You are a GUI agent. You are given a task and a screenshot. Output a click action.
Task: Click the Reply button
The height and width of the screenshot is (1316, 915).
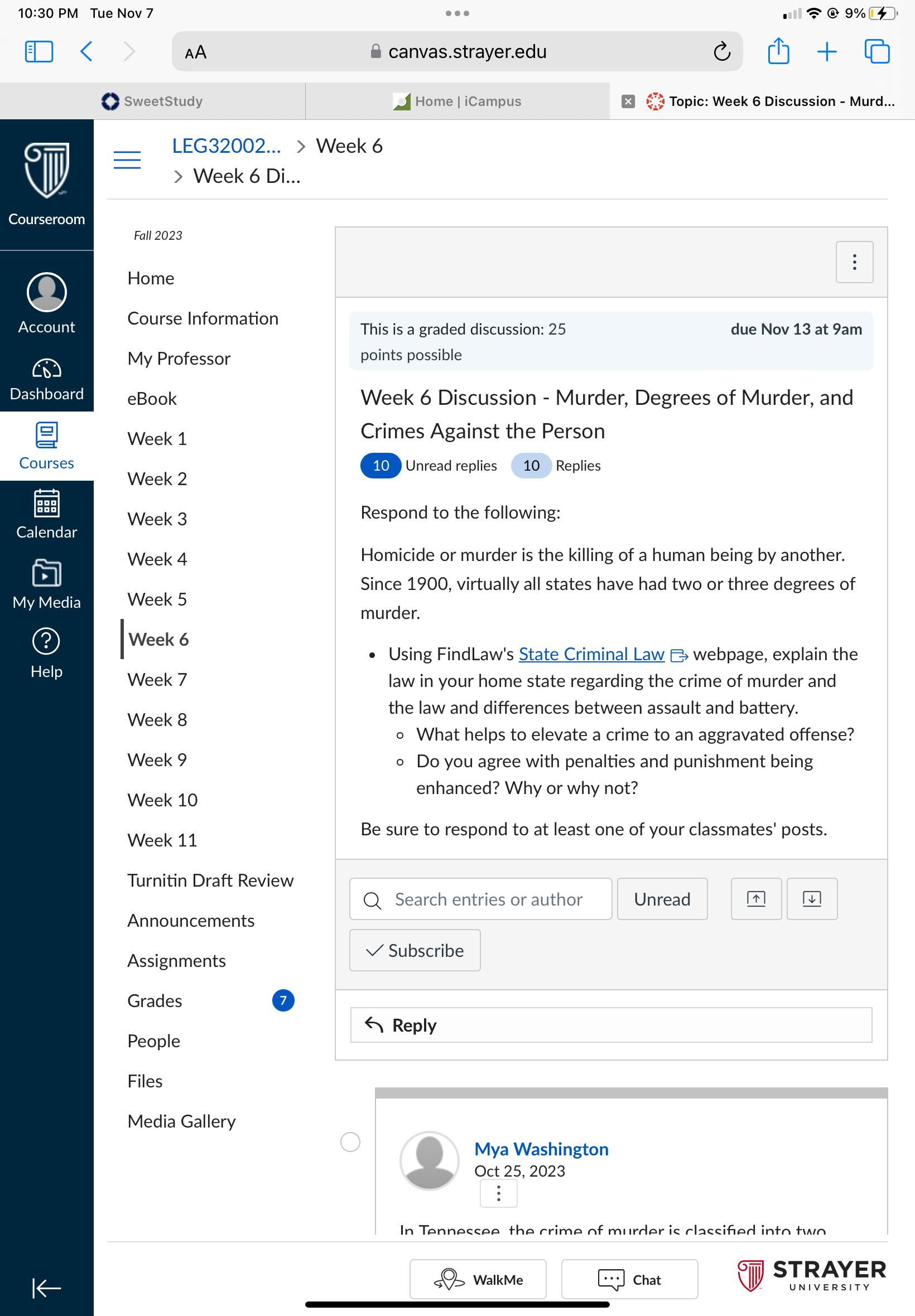pos(611,1024)
